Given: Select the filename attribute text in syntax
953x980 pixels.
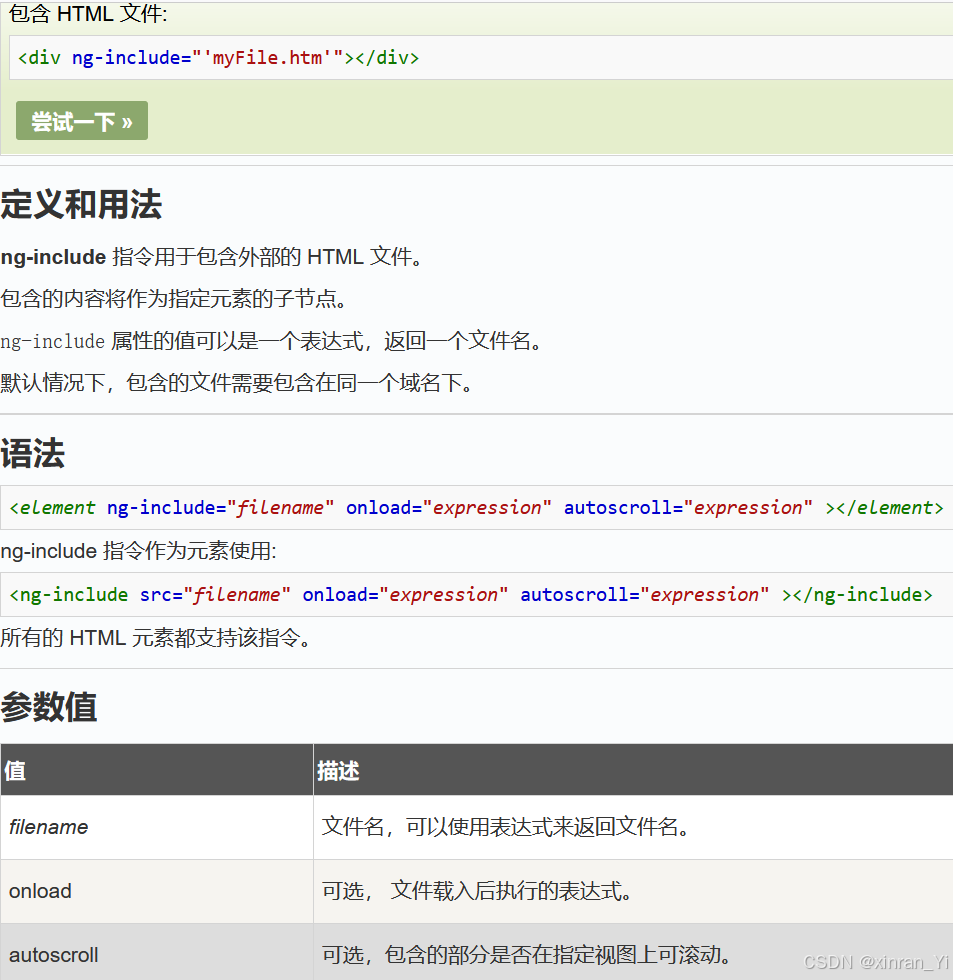Looking at the screenshot, I should (x=283, y=508).
